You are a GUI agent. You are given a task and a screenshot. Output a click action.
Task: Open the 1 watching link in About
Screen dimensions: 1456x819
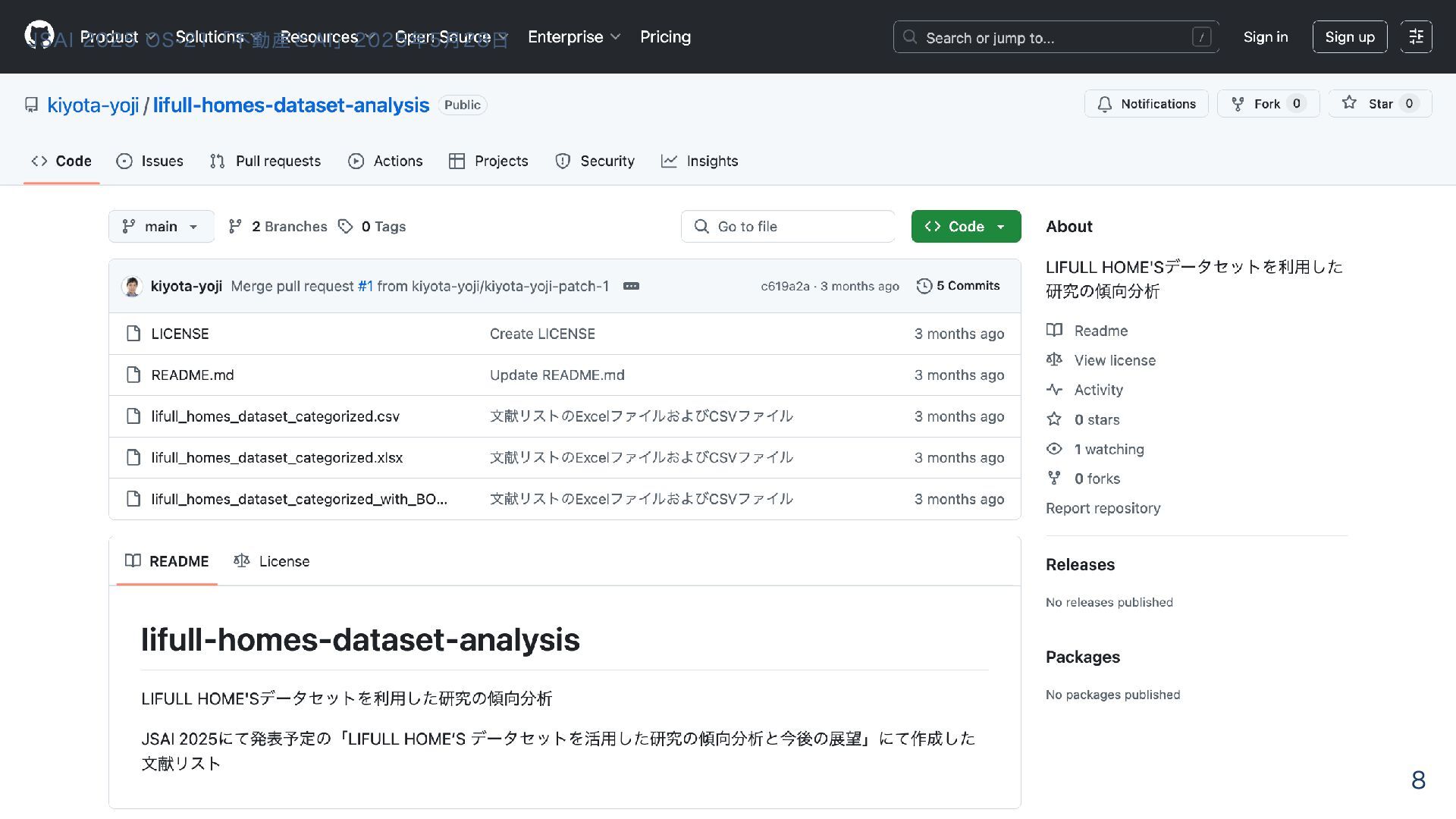click(1109, 449)
